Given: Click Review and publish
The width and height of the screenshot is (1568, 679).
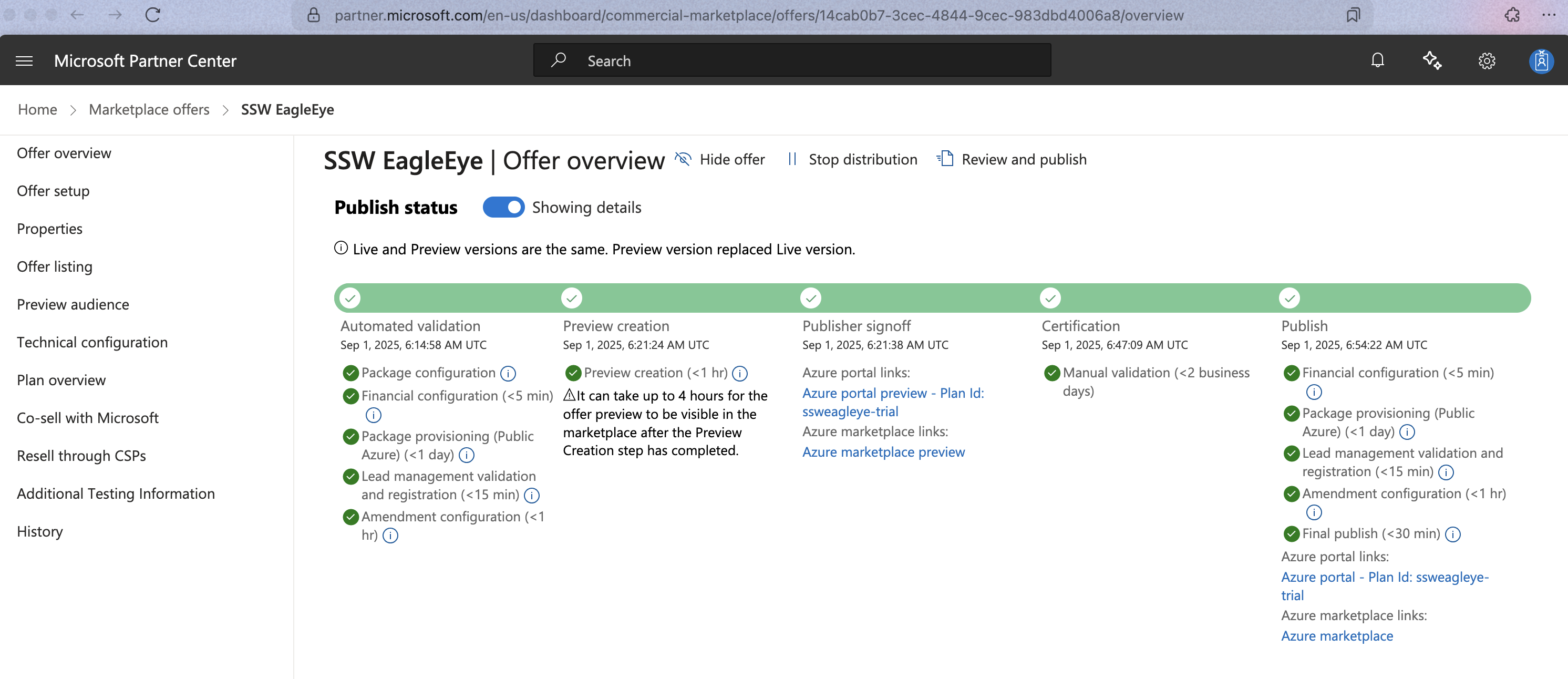Looking at the screenshot, I should (1012, 160).
